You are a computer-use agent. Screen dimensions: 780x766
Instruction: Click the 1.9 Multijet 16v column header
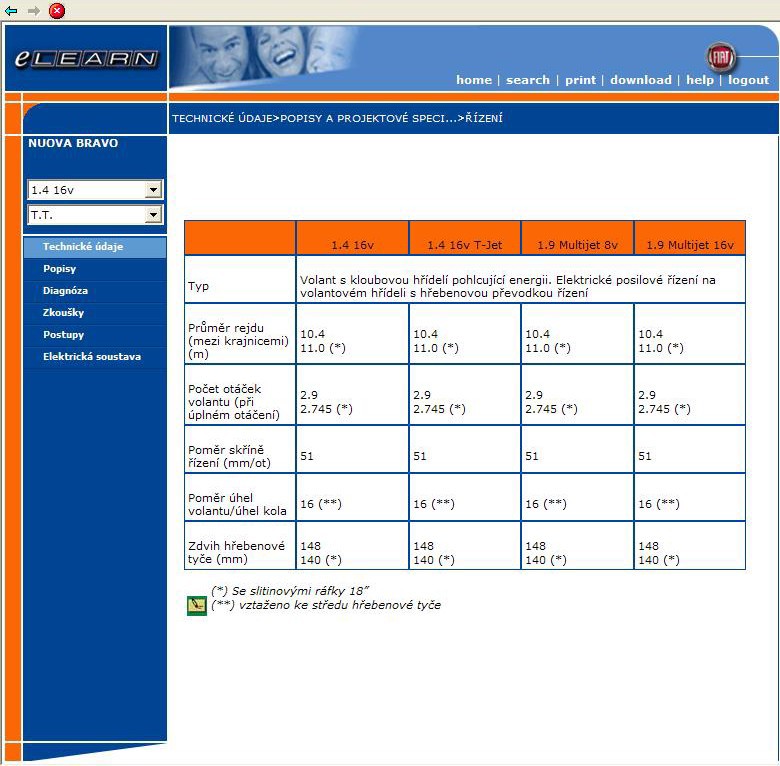tap(689, 245)
